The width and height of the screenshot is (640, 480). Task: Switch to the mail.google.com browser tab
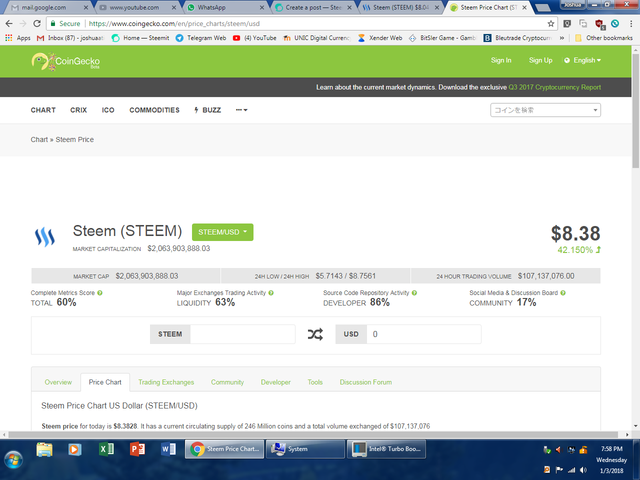point(49,7)
